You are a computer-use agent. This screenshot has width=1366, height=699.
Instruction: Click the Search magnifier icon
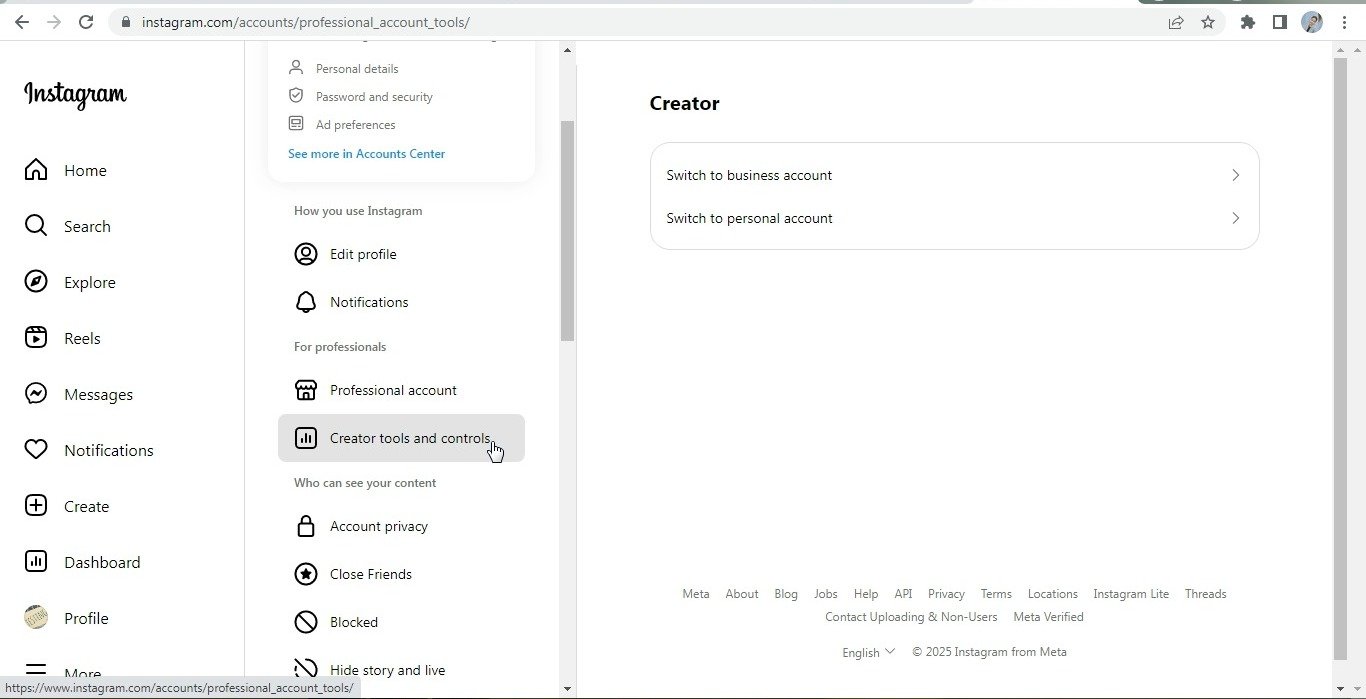(x=36, y=226)
